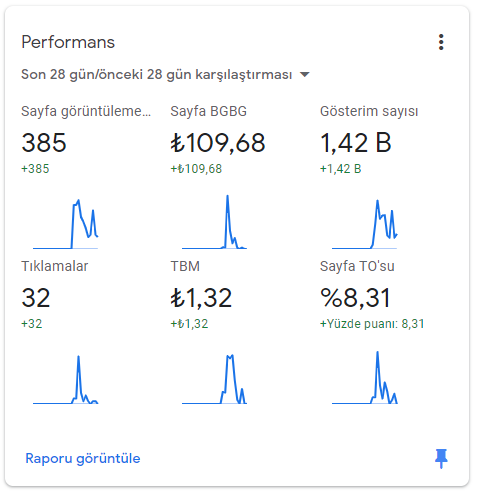Click the ₺1,32 TBM value
The image size is (478, 494).
click(x=201, y=298)
